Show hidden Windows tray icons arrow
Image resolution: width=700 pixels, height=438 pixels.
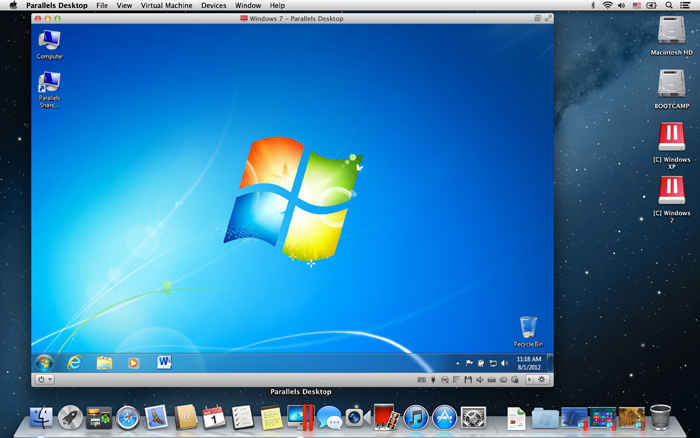click(458, 363)
